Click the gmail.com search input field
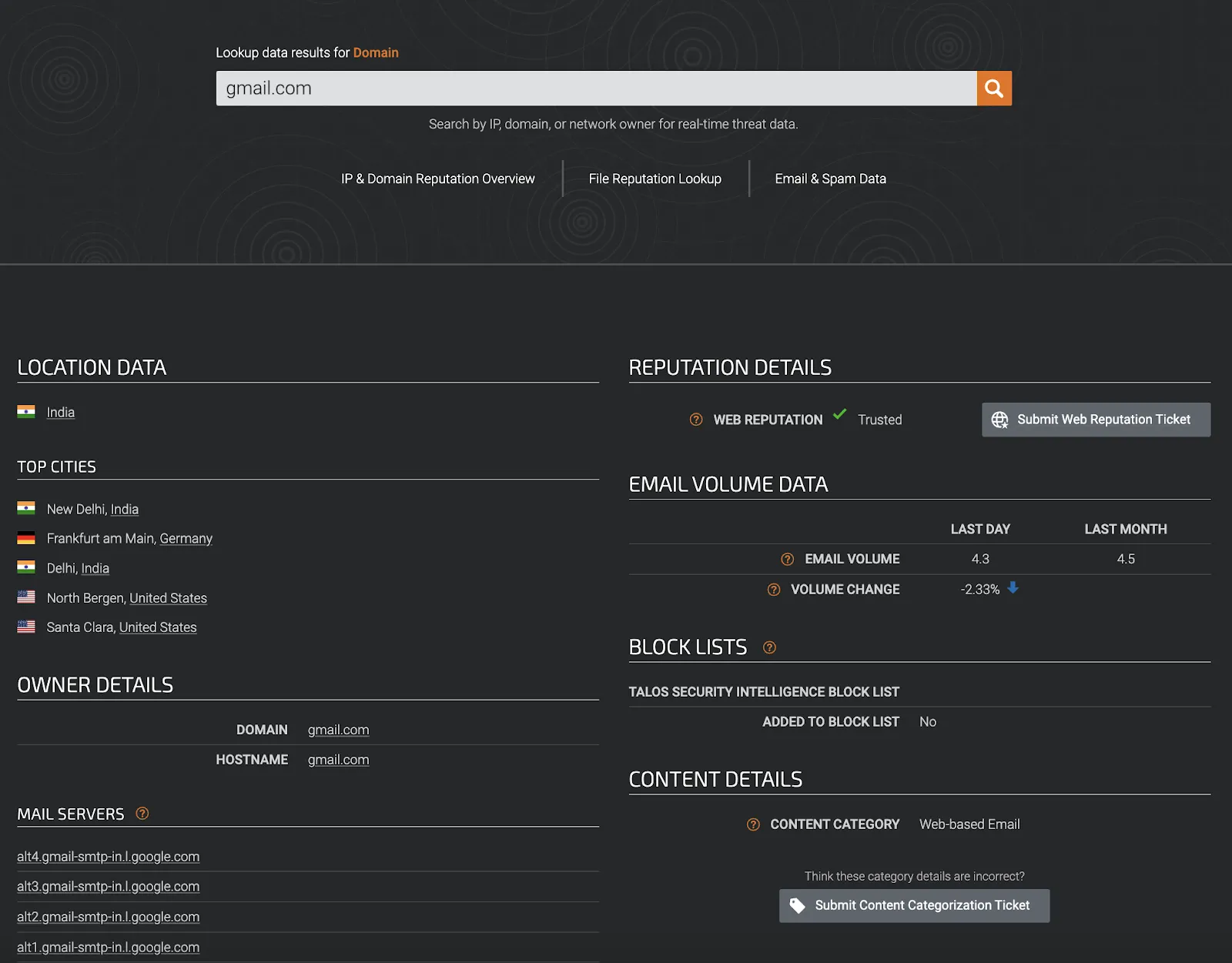1232x963 pixels. [596, 89]
